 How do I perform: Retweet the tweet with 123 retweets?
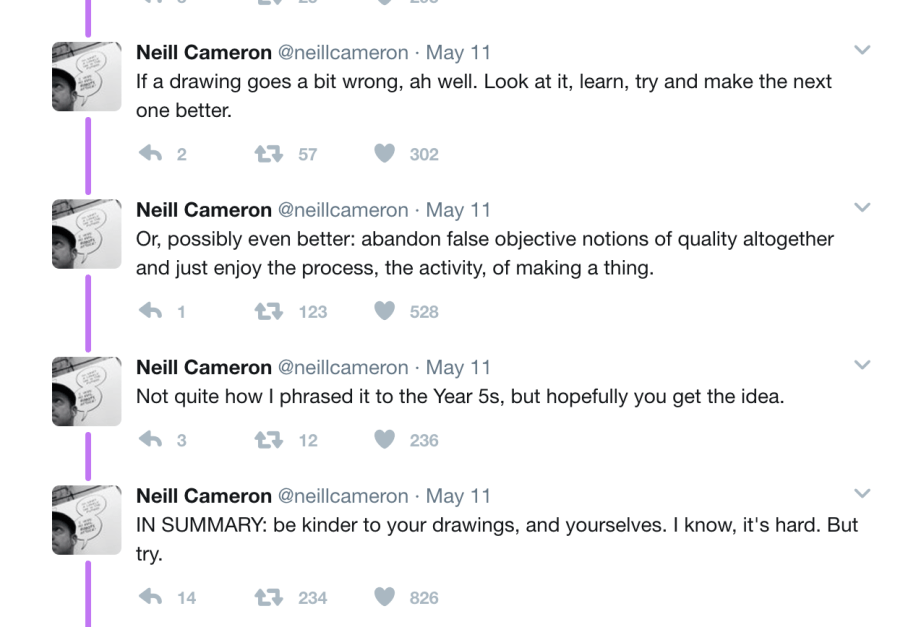point(266,311)
